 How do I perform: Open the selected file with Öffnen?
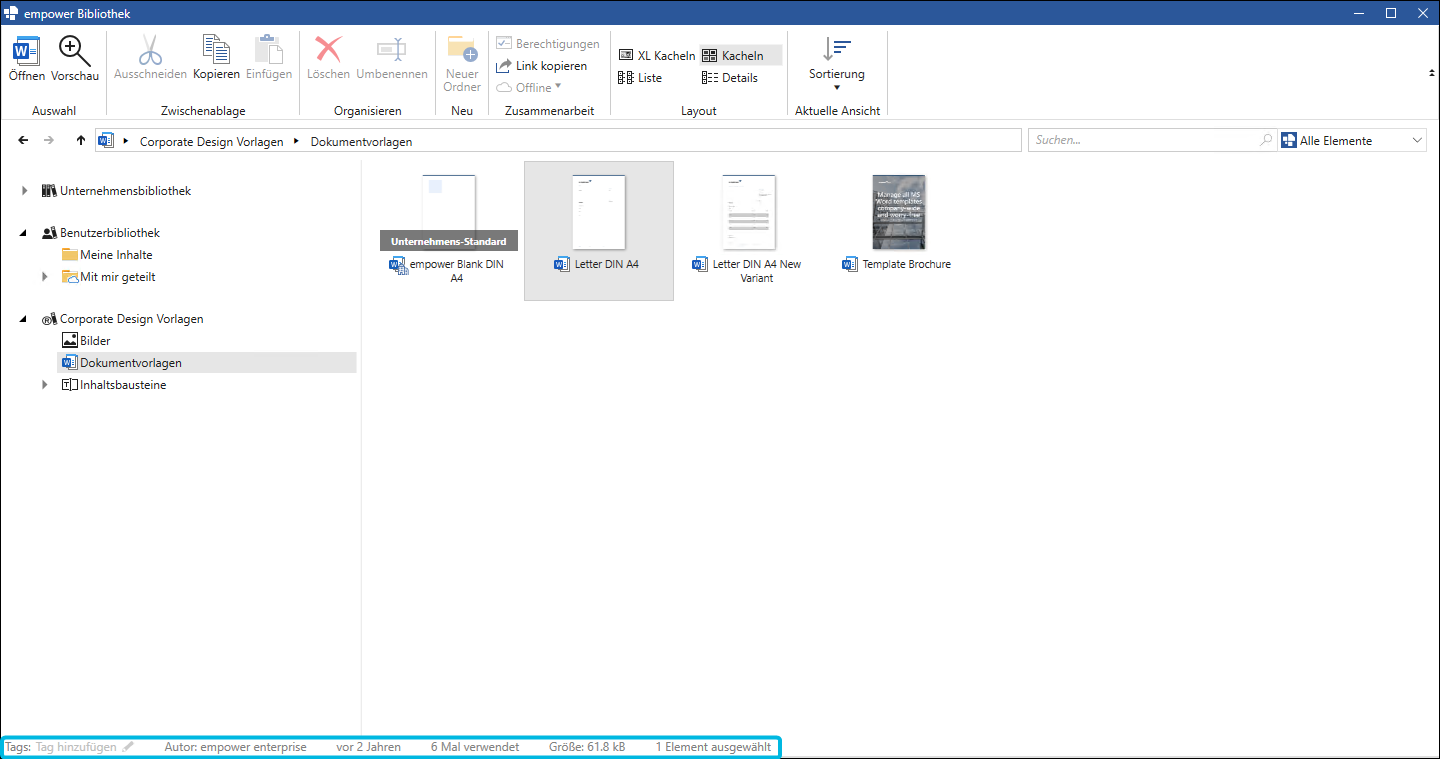(x=27, y=58)
